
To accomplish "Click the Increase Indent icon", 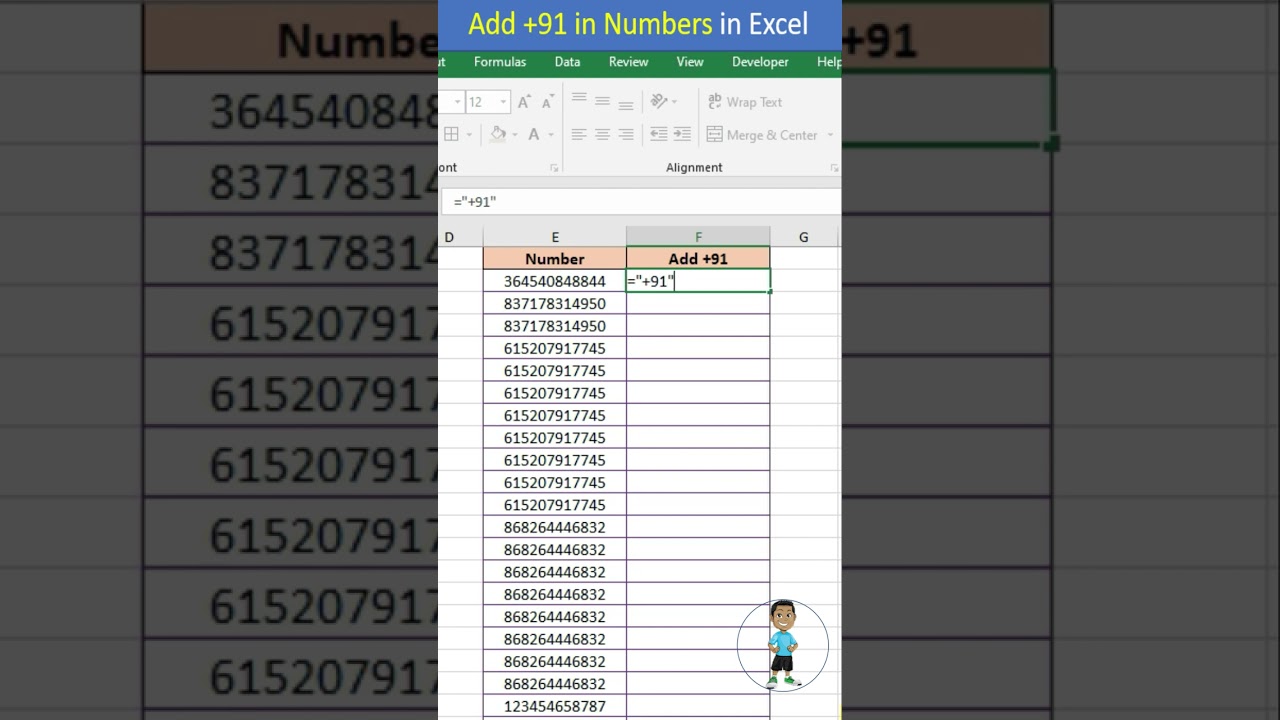I will (682, 134).
